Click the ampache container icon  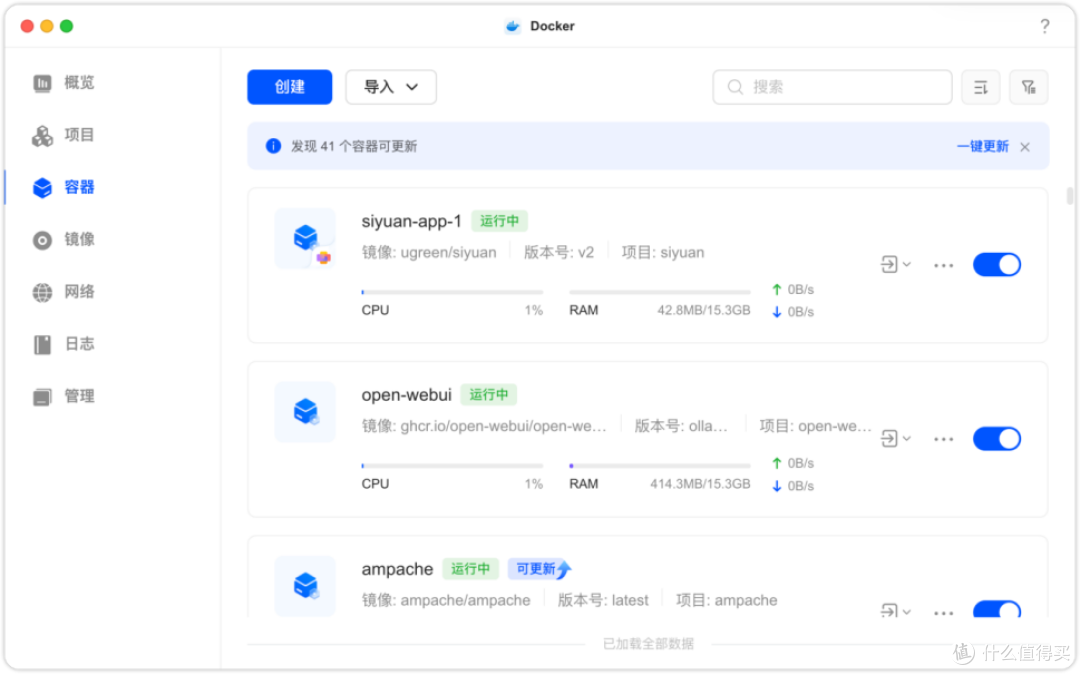click(305, 585)
